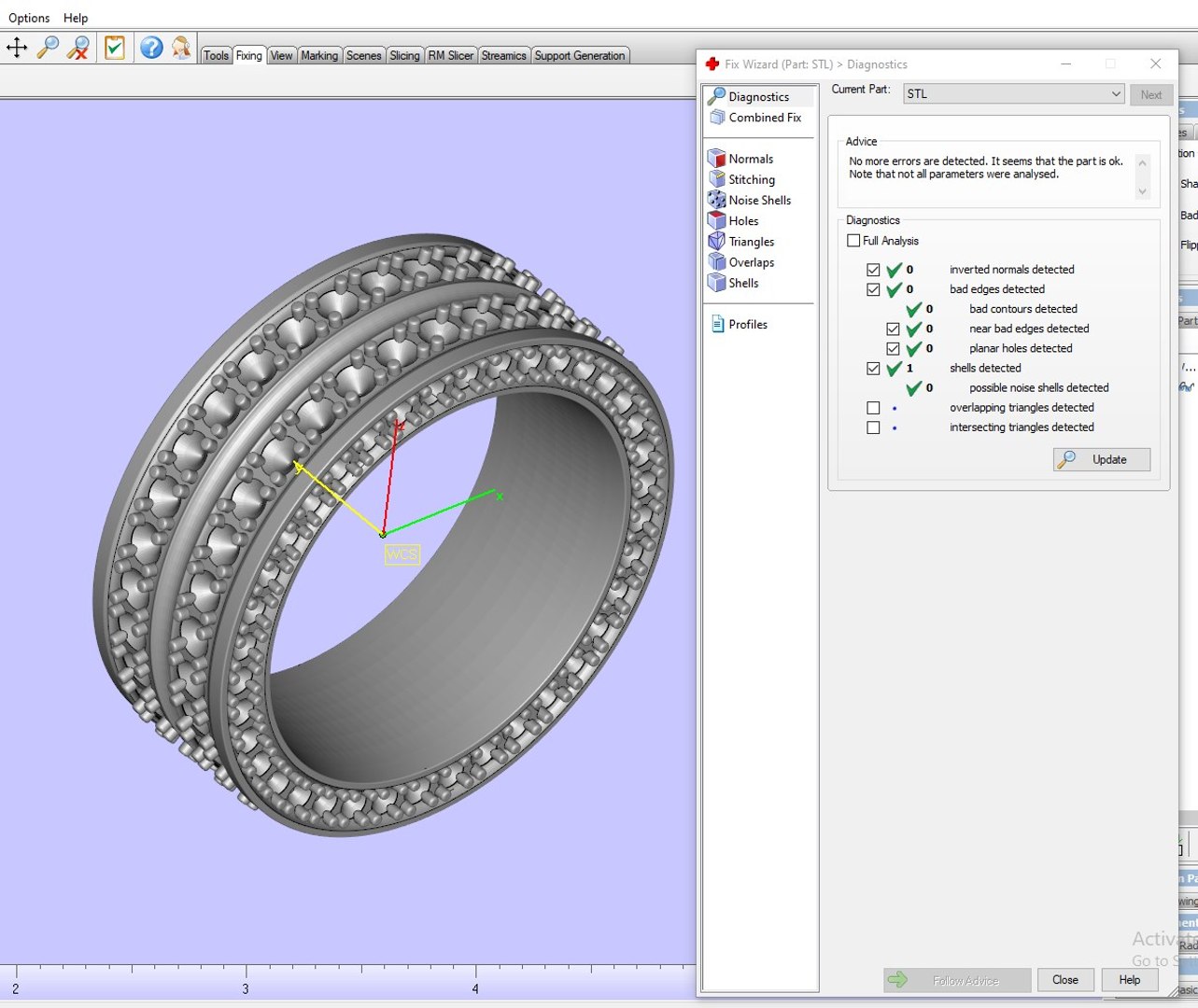Switch to the Support Generation tab
1198x1008 pixels.
pos(580,56)
